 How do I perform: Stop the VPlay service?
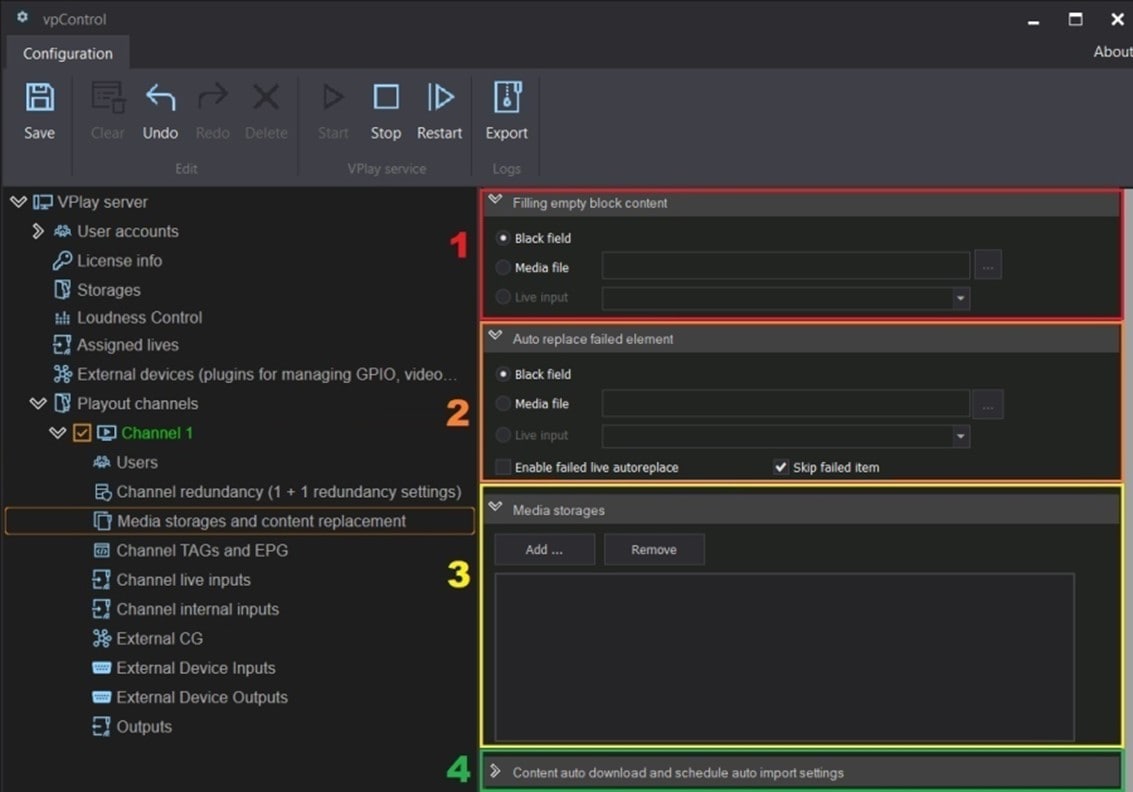[386, 98]
